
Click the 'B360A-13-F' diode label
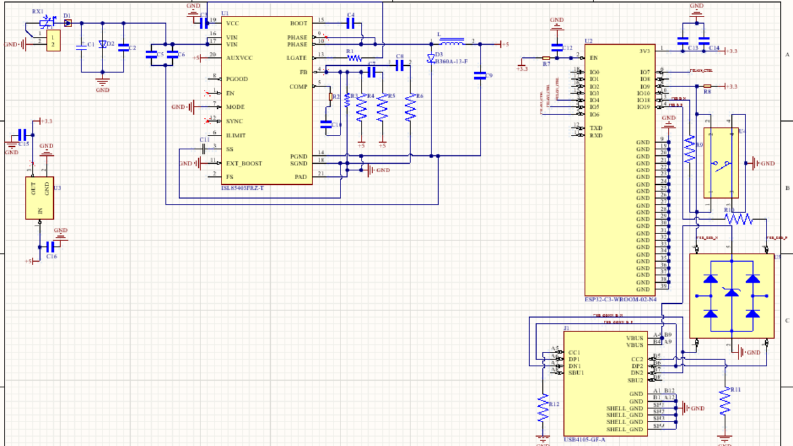click(x=452, y=62)
